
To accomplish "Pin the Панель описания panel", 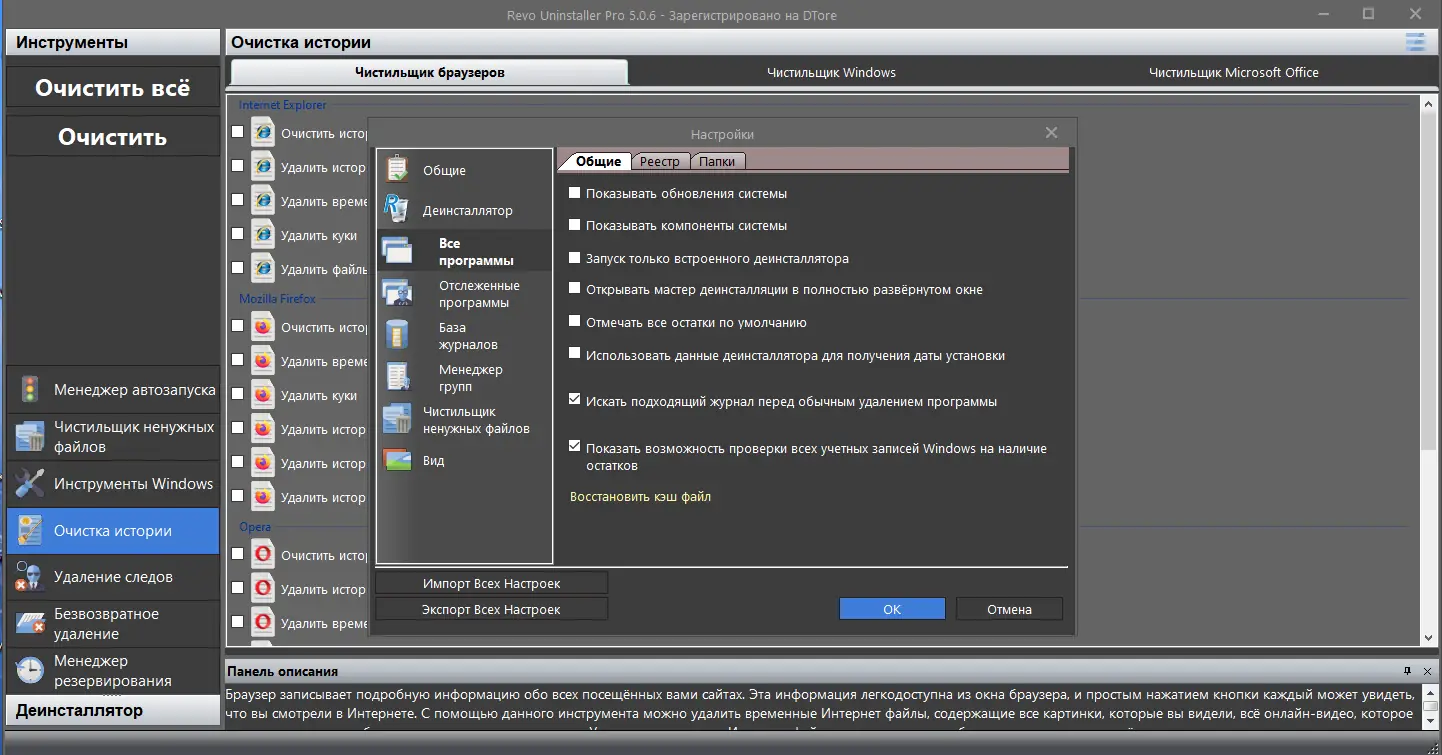I will pos(1407,671).
